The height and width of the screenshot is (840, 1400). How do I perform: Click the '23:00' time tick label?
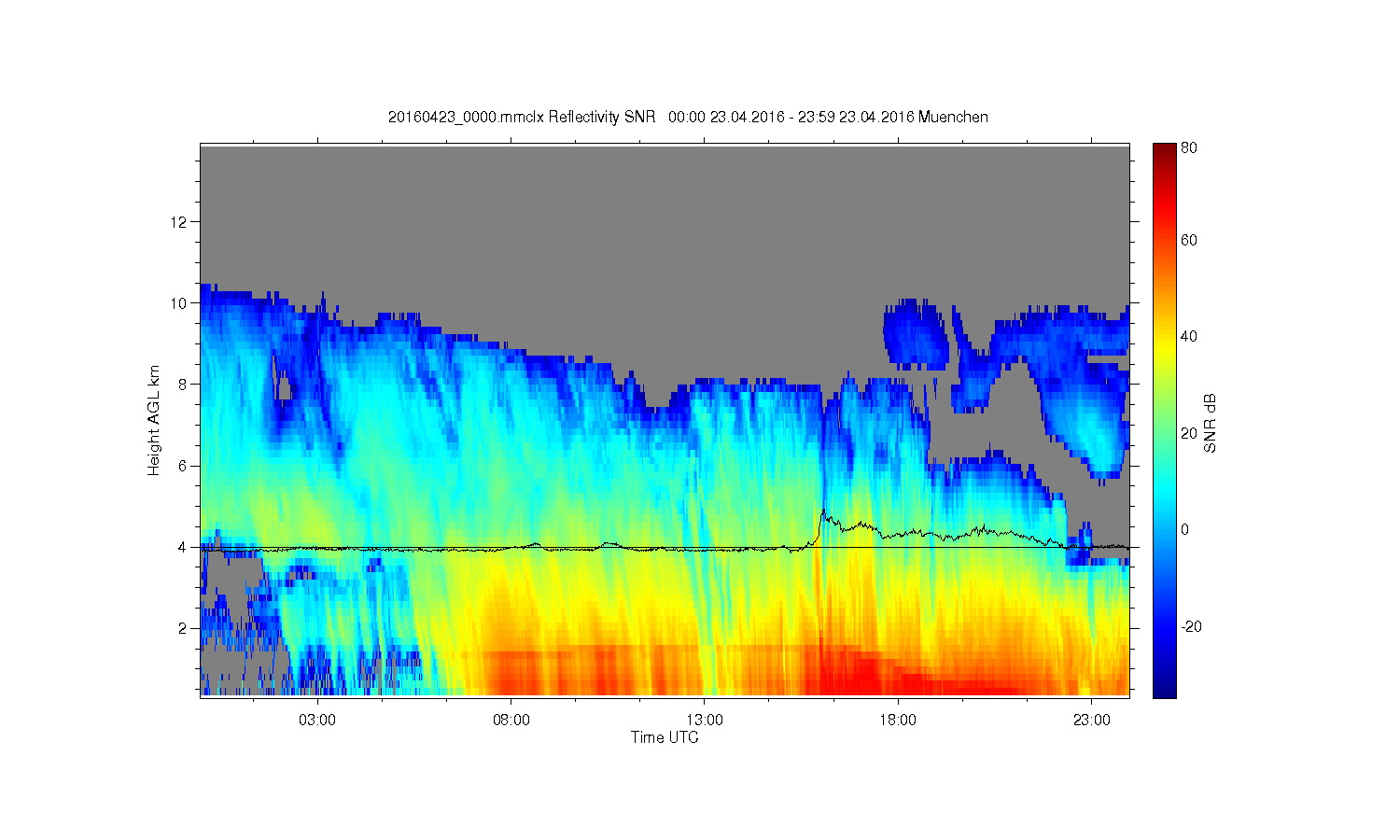point(1092,720)
